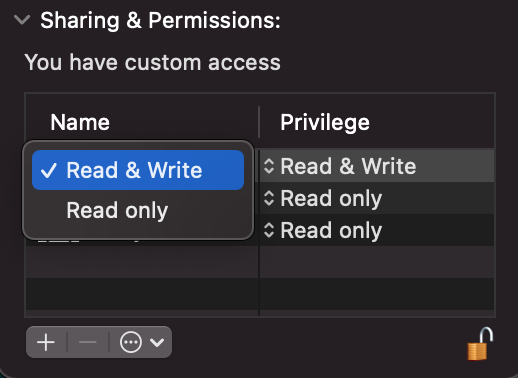Viewport: 518px width, 378px height.
Task: Click the golden padlock icon
Action: pyautogui.click(x=480, y=344)
